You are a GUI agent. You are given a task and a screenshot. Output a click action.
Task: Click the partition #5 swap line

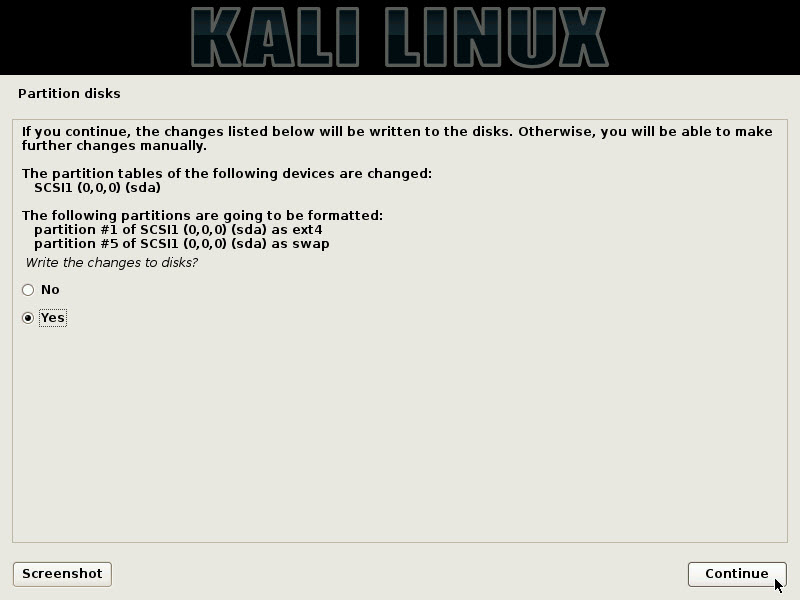click(x=182, y=244)
